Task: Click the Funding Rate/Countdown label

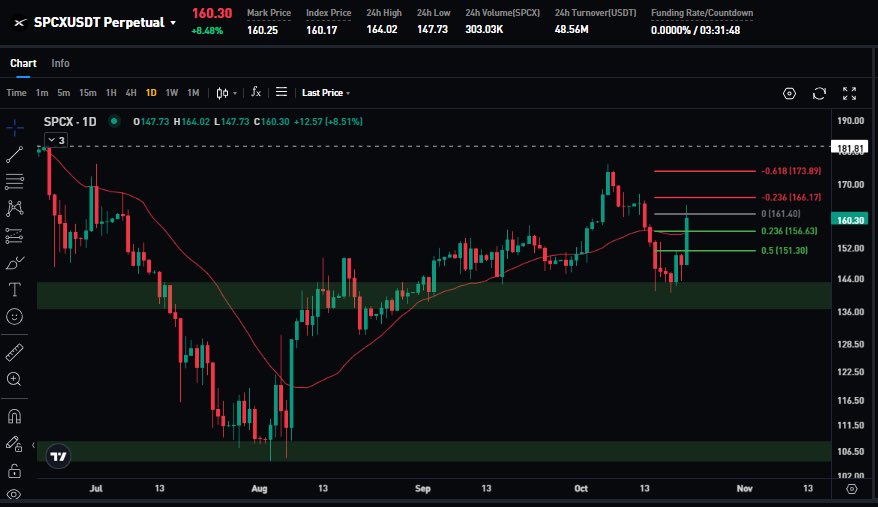Action: tap(702, 13)
